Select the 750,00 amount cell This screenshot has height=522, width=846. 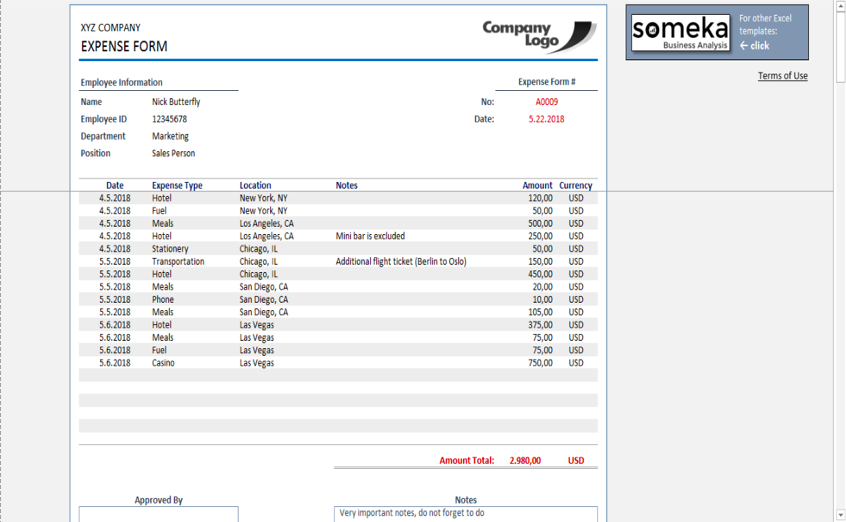540,363
